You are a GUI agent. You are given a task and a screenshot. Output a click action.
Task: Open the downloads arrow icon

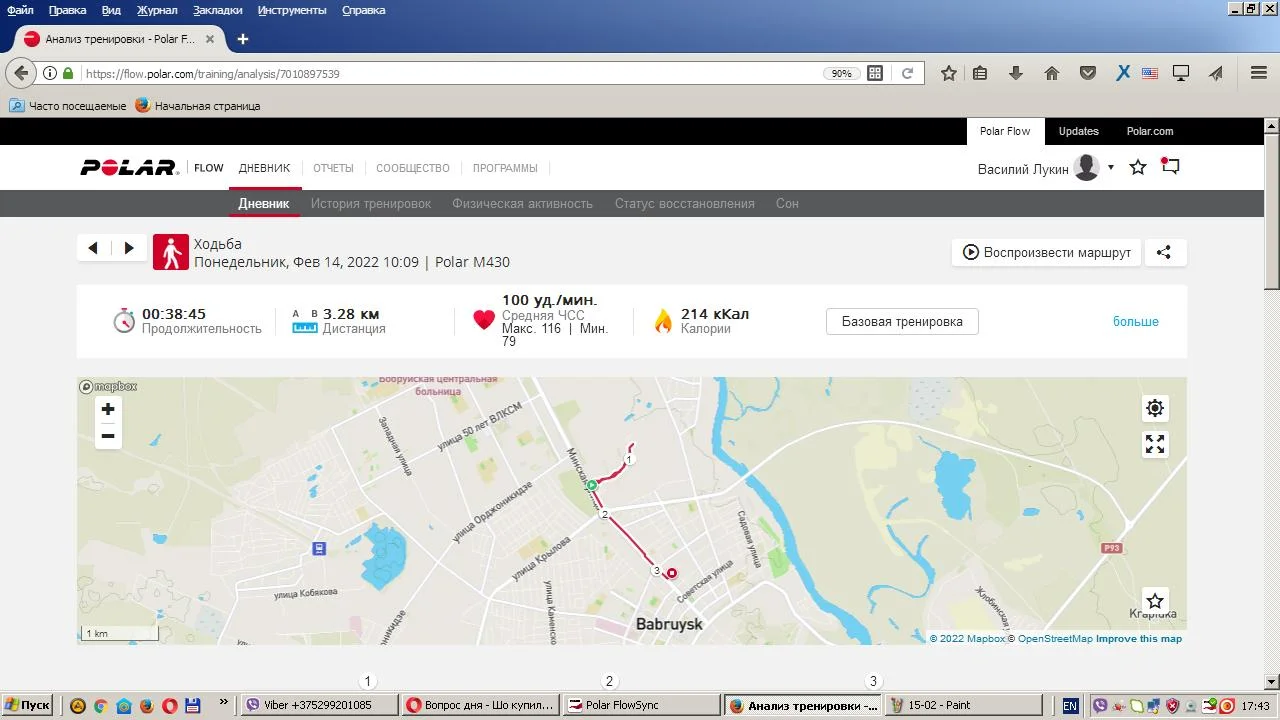point(1016,73)
